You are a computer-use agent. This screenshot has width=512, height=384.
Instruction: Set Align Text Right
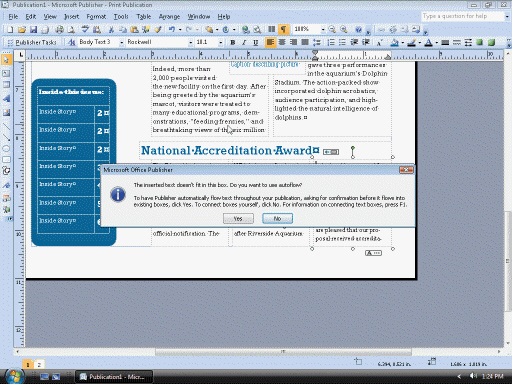(x=293, y=42)
